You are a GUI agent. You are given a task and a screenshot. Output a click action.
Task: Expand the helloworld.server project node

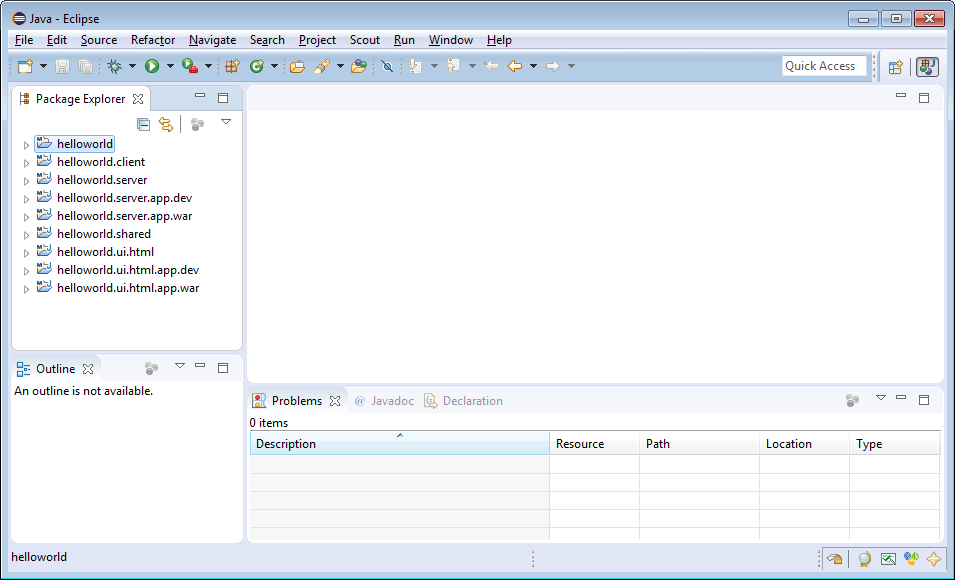coord(26,181)
